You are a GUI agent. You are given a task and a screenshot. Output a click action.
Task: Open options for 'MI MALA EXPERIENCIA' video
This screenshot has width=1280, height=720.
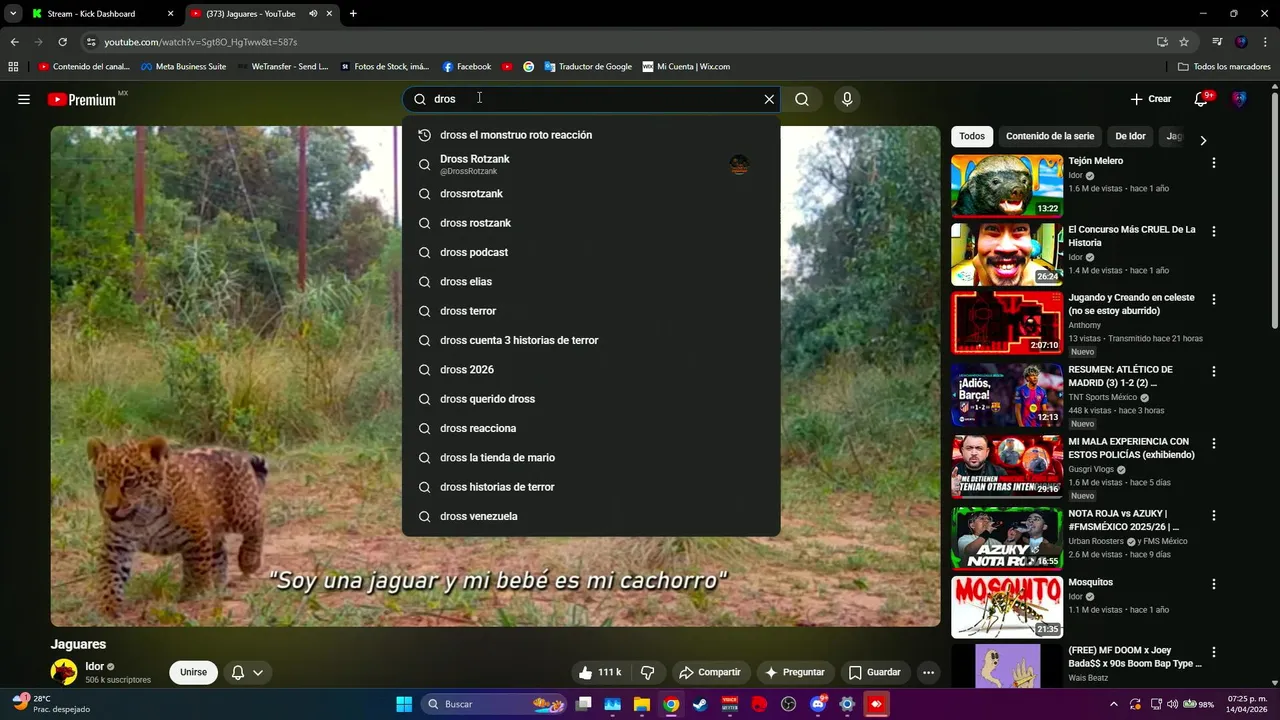coord(1214,443)
